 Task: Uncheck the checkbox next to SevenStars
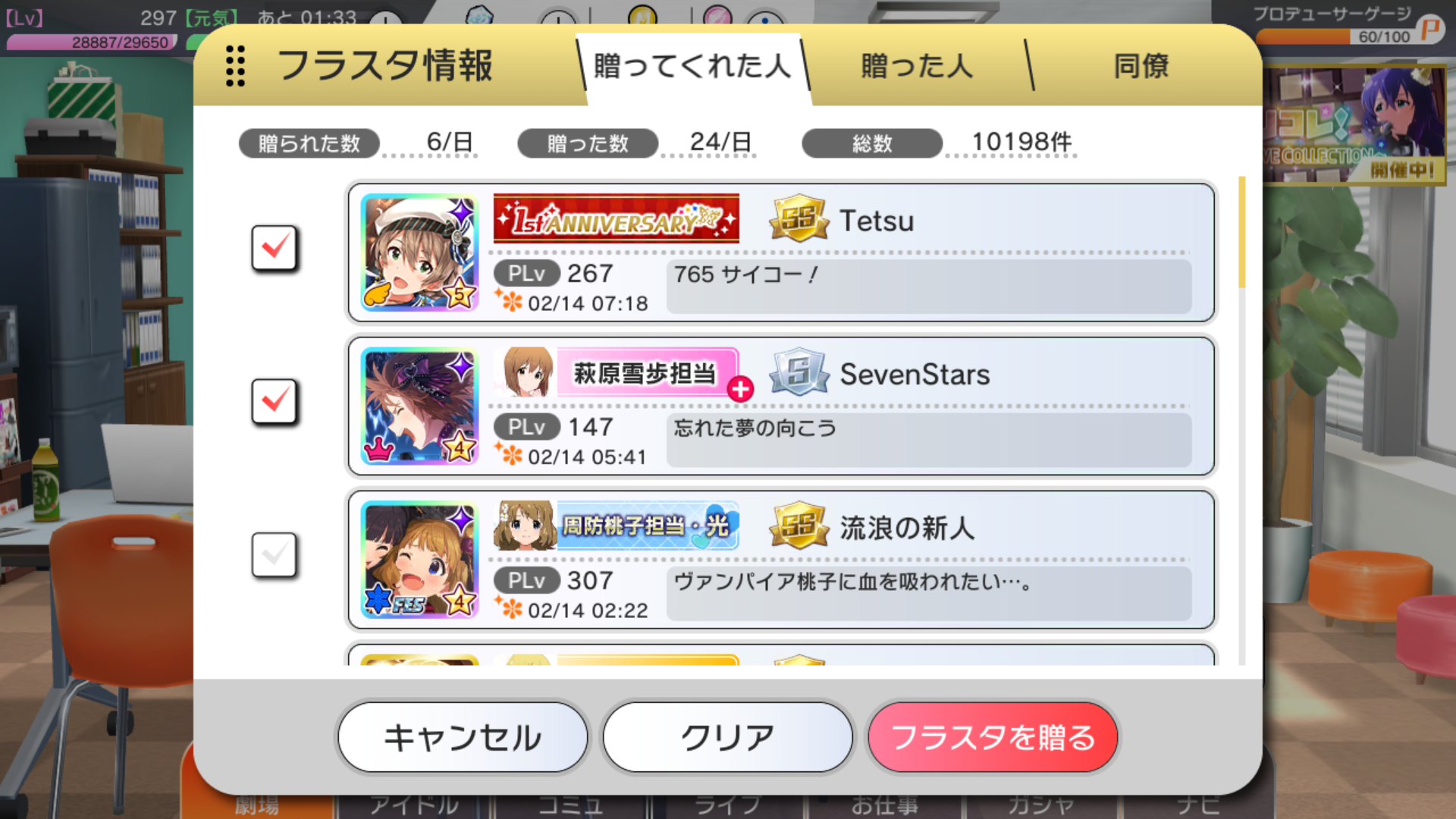pos(274,401)
